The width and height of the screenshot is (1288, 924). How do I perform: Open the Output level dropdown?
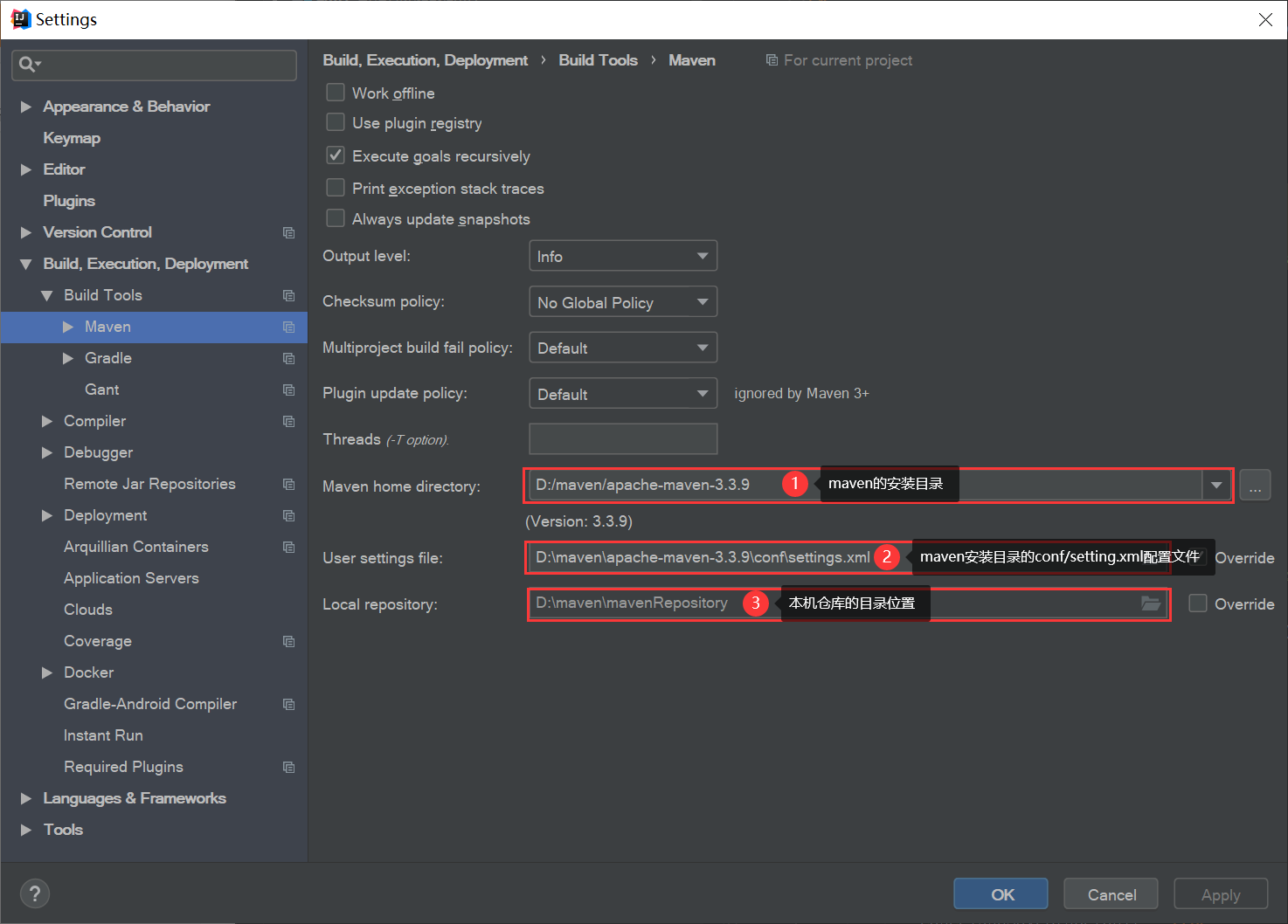(x=623, y=256)
